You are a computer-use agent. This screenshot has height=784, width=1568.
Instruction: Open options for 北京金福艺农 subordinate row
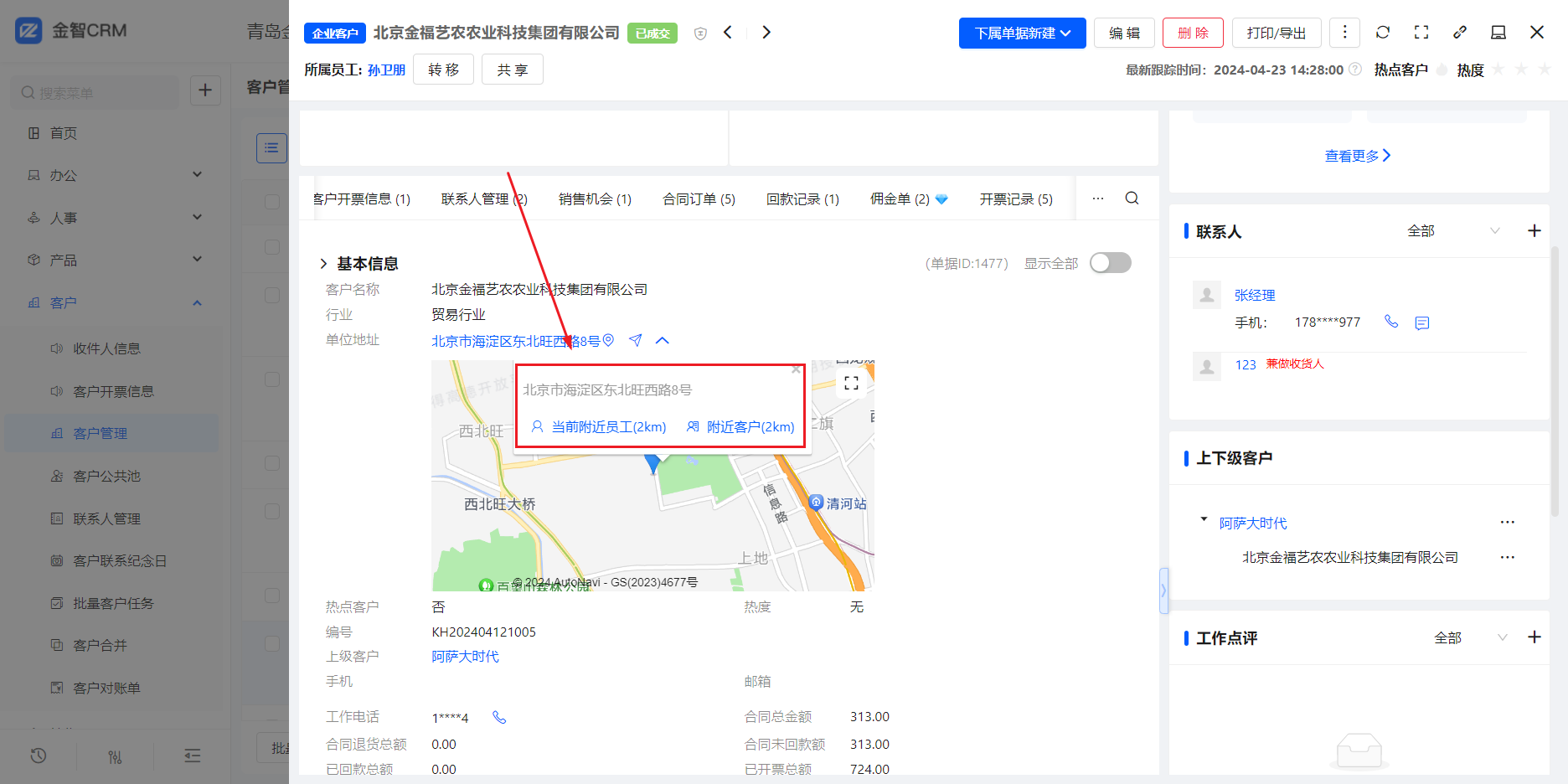coord(1508,558)
